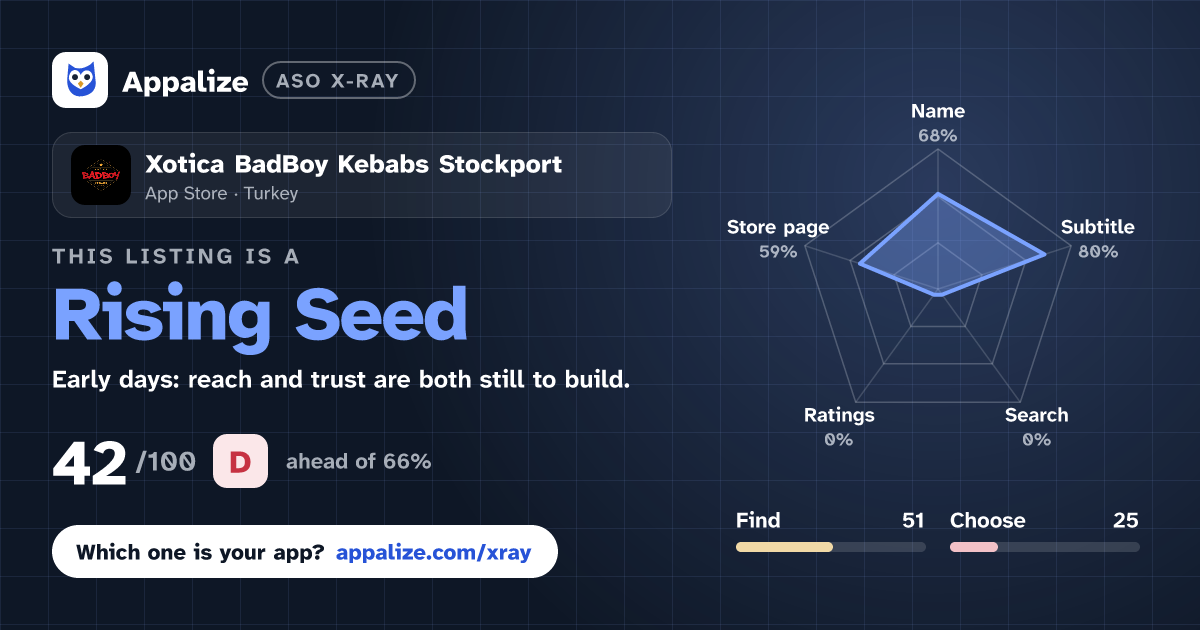The image size is (1200, 630).
Task: Click the BadBoy app icon thumbnail
Action: (x=101, y=175)
